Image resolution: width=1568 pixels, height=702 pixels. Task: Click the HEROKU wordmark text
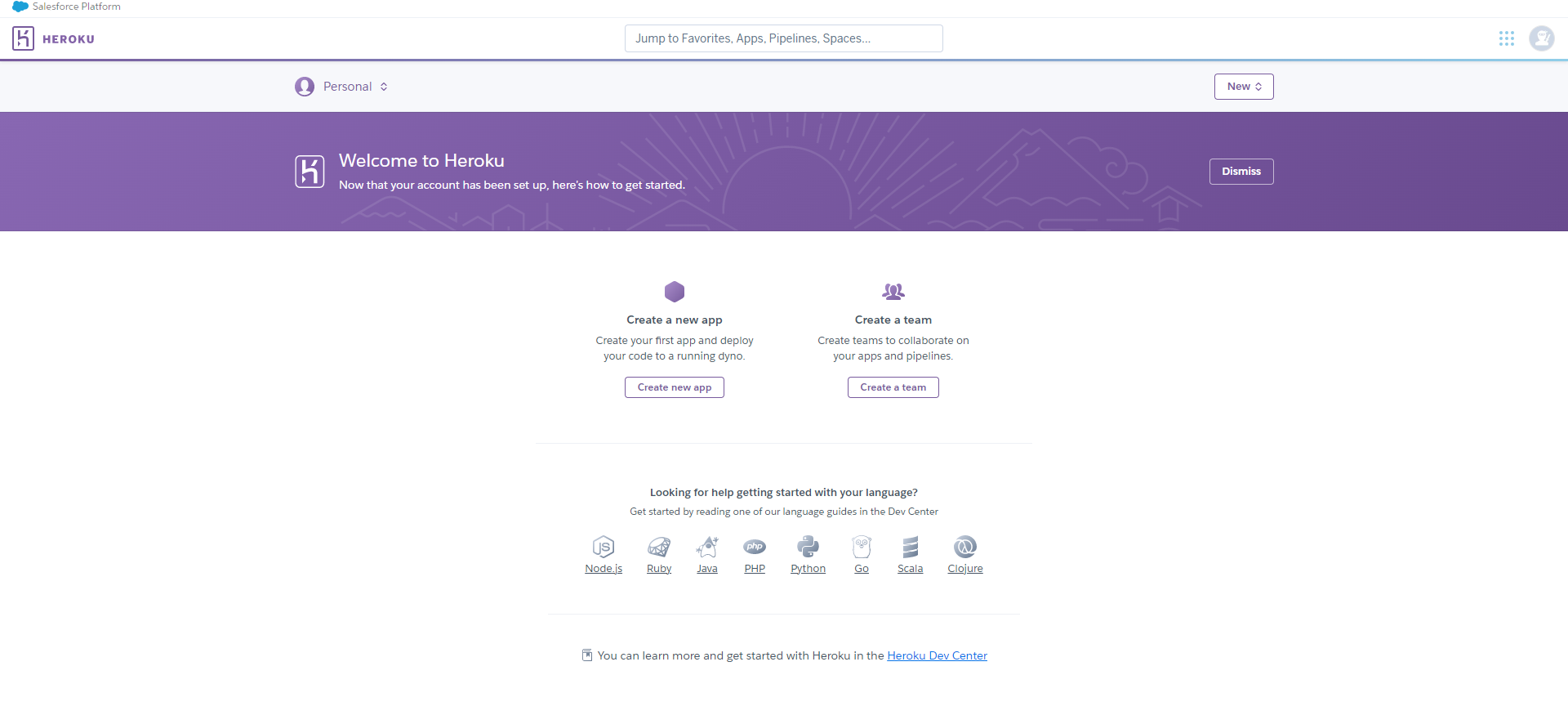point(69,39)
